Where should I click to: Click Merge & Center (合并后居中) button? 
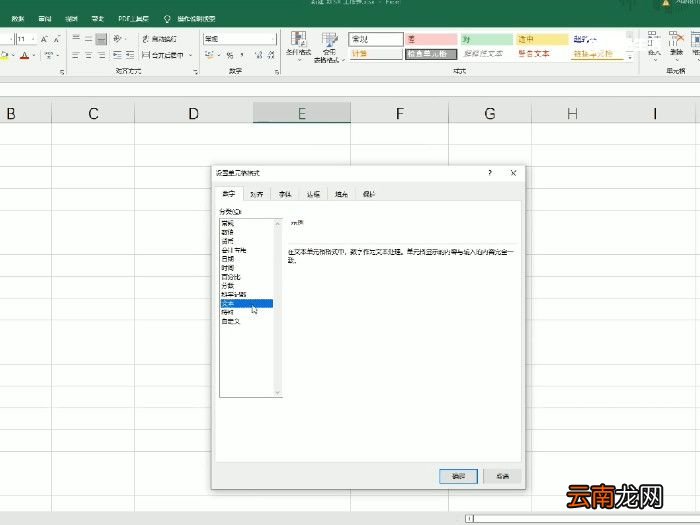165,55
